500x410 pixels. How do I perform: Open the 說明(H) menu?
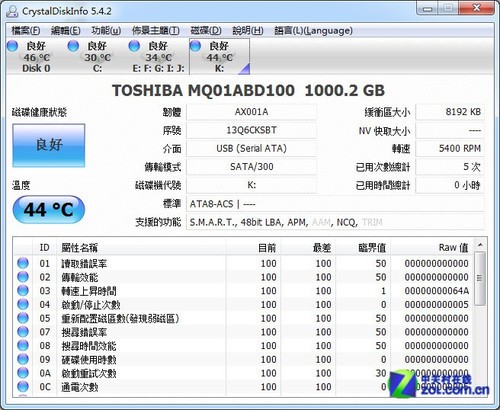[248, 31]
